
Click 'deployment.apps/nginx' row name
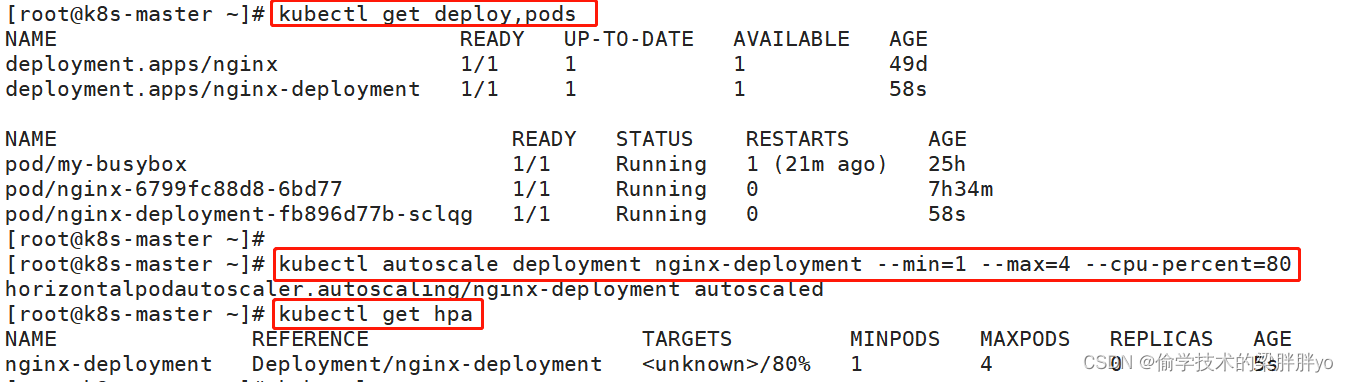pyautogui.click(x=141, y=64)
